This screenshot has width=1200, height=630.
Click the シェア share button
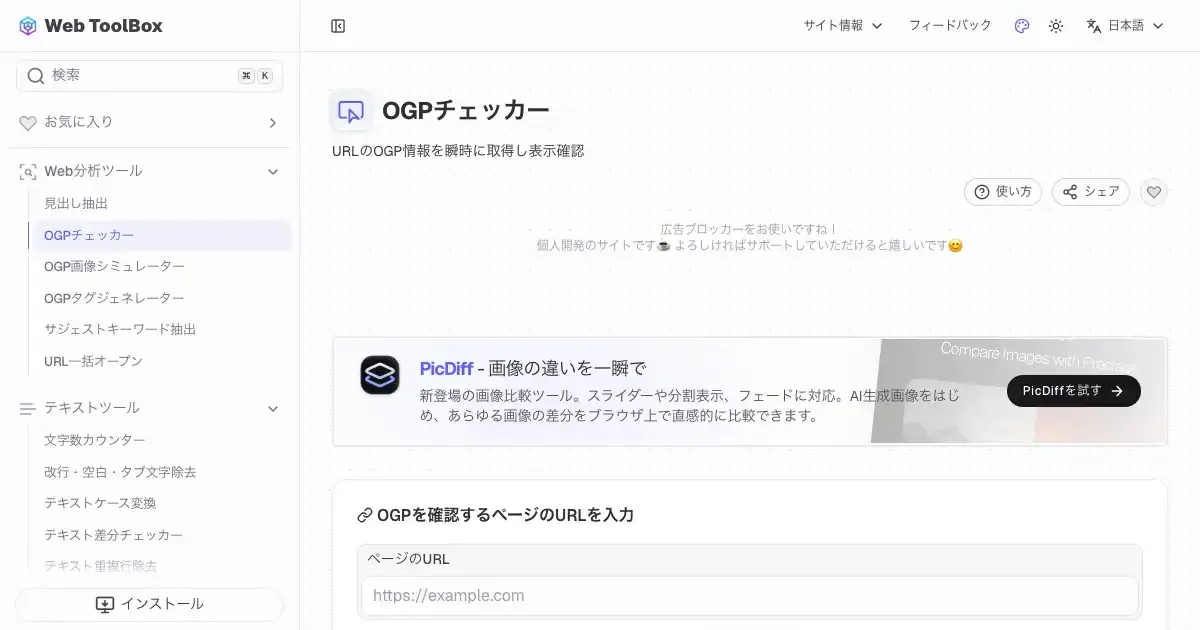1091,192
